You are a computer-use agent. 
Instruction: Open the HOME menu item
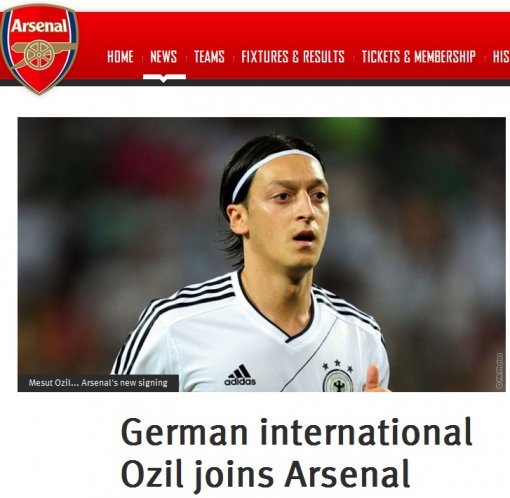tap(120, 56)
